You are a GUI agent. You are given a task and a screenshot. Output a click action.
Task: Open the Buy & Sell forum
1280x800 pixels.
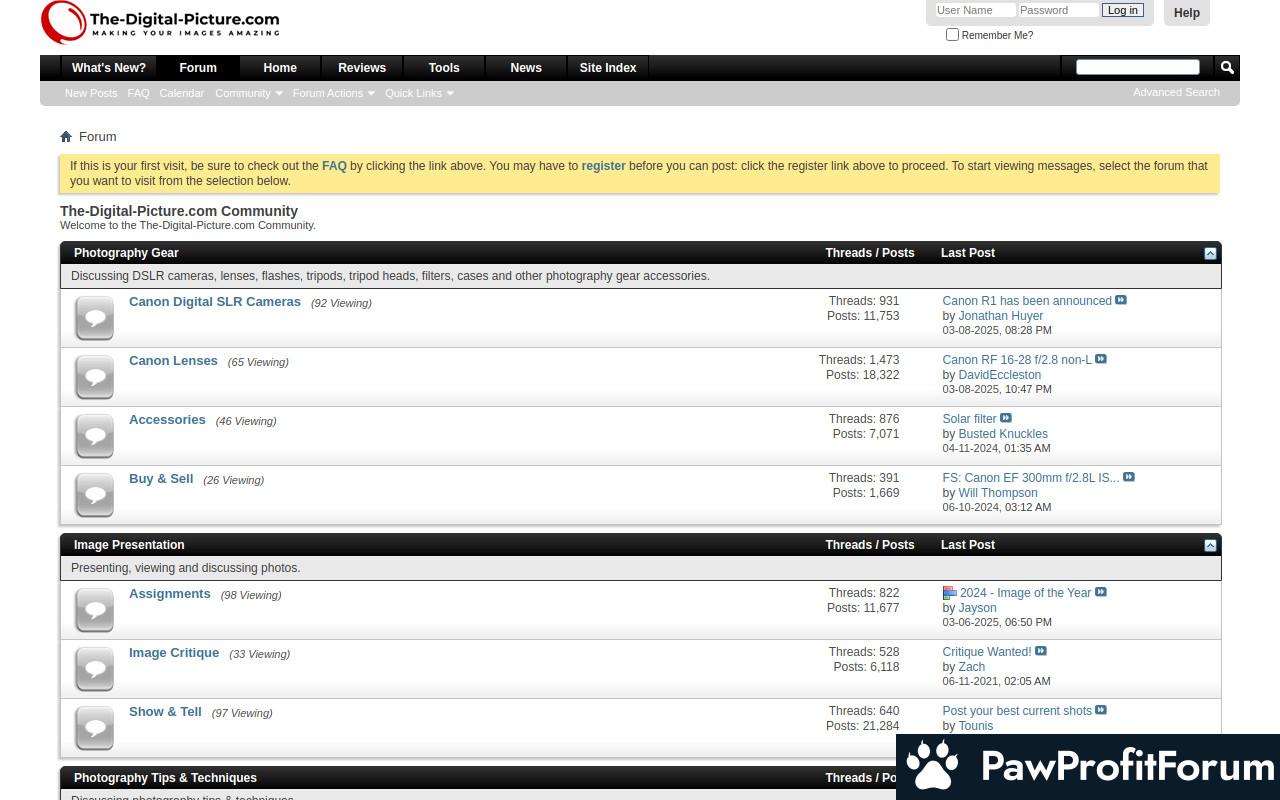[161, 479]
